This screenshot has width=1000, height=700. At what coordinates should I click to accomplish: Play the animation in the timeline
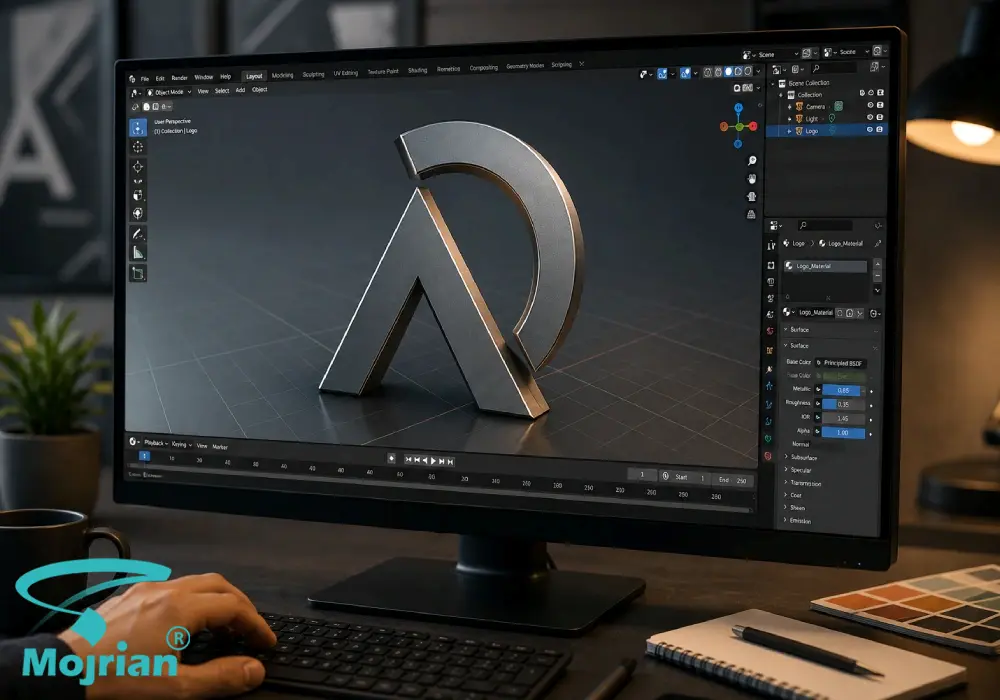tap(434, 460)
